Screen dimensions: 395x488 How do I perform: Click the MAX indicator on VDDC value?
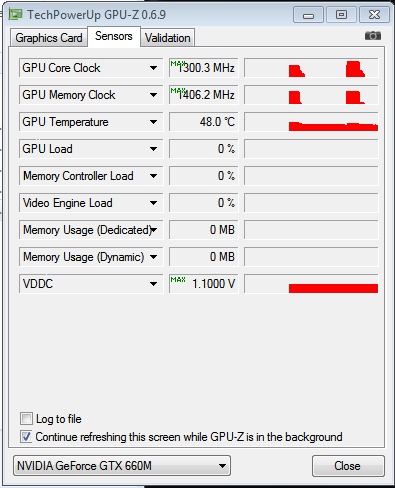point(178,279)
